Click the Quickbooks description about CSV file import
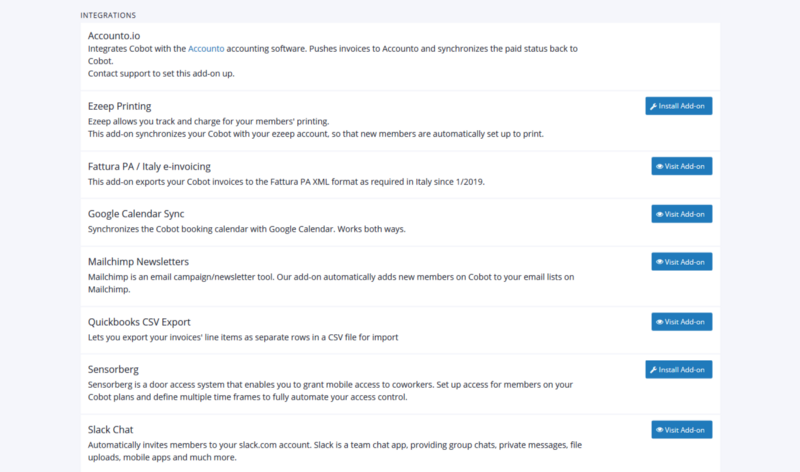This screenshot has height=472, width=800. tap(243, 337)
